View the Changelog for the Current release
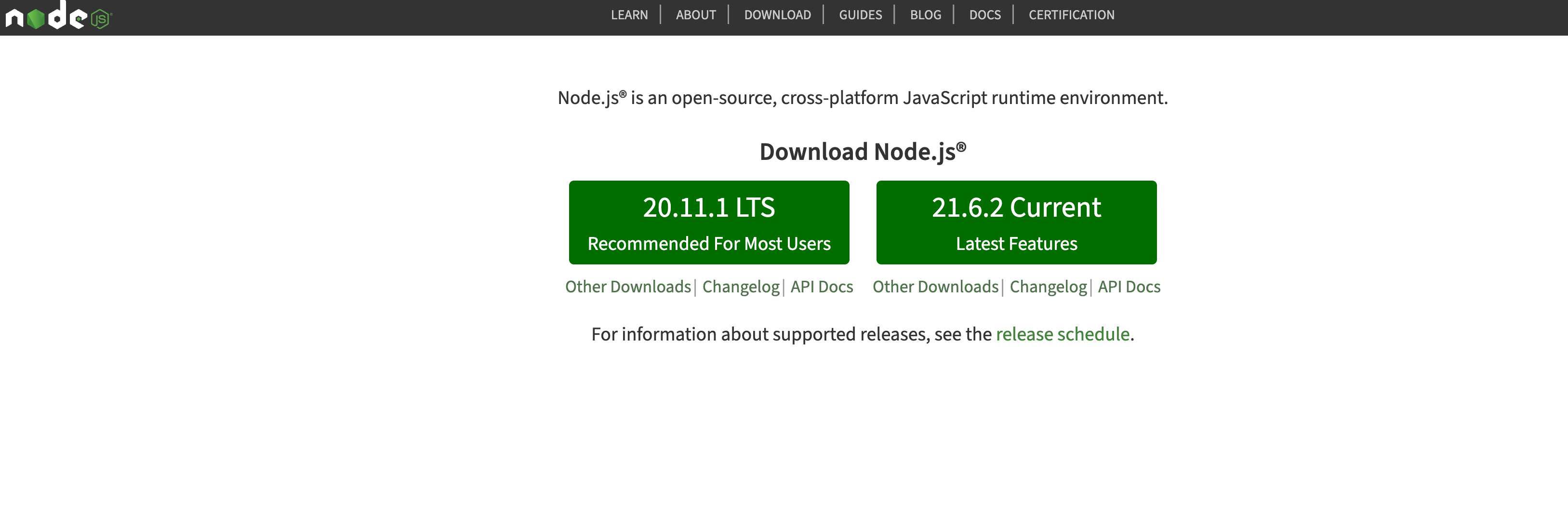1568x524 pixels. point(1048,287)
